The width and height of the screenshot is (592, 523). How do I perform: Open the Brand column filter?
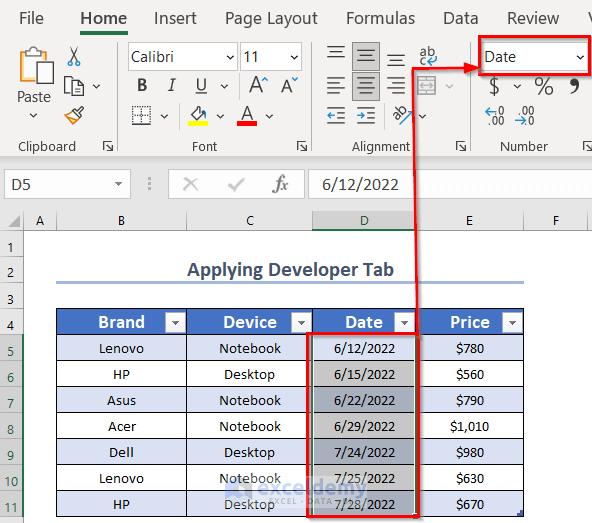click(175, 322)
